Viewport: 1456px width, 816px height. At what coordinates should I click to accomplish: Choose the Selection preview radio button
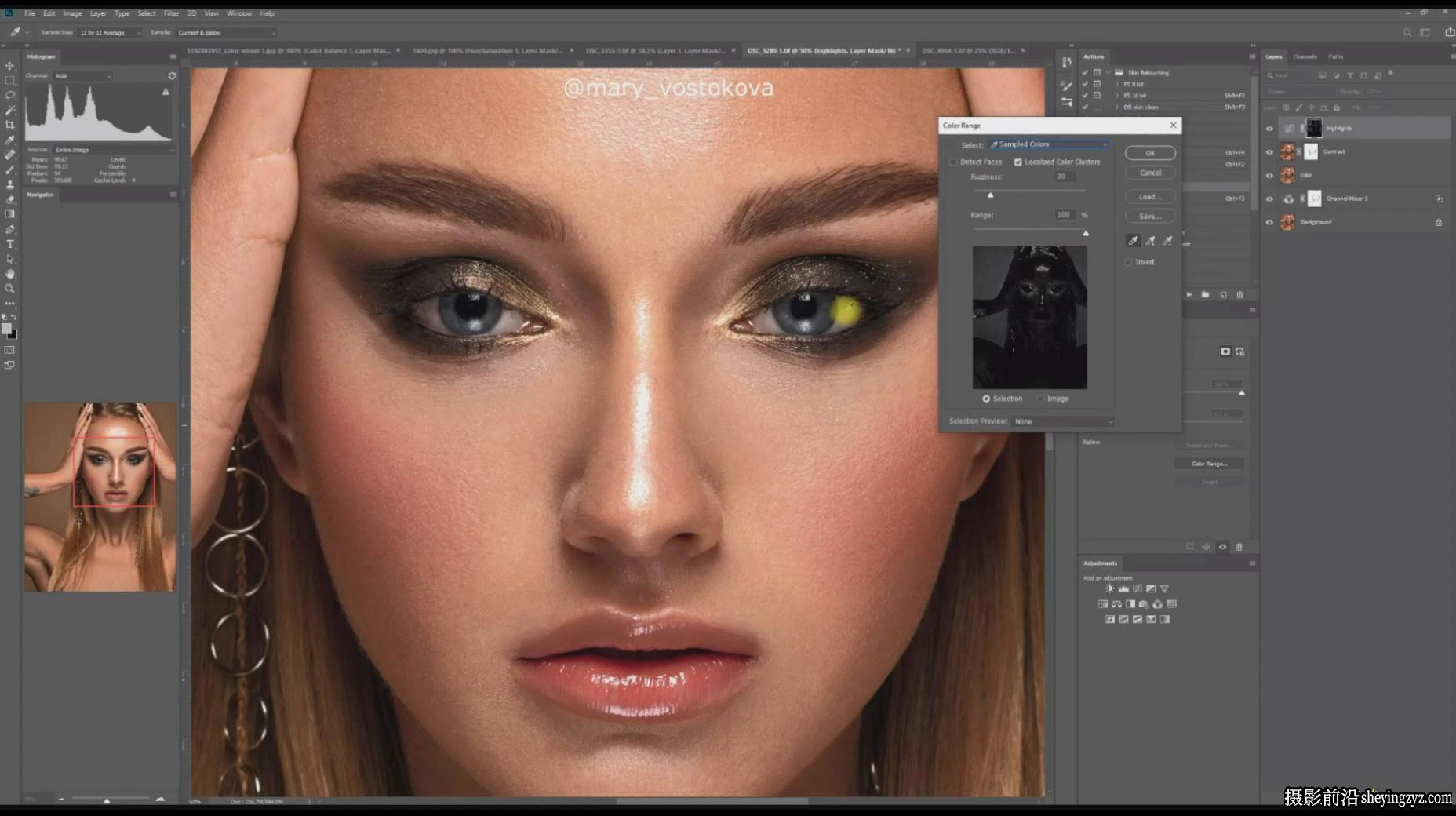click(986, 399)
